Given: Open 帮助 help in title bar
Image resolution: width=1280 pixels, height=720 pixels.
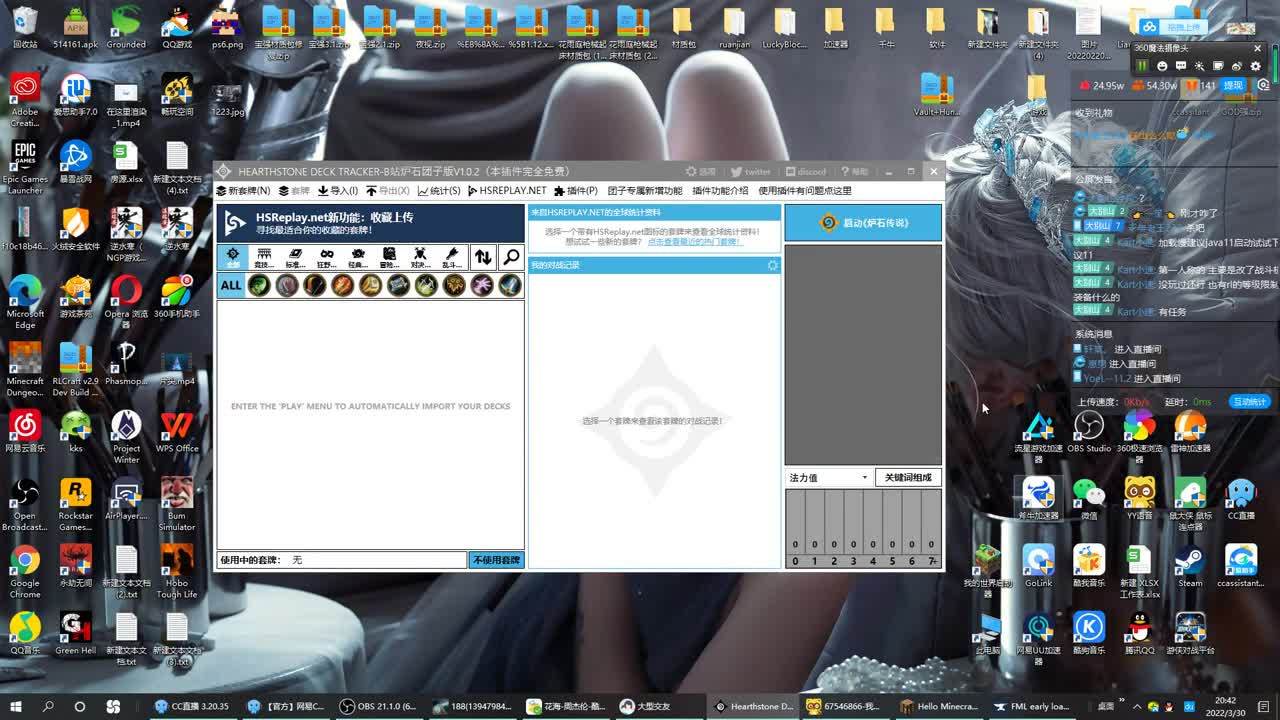Looking at the screenshot, I should click(x=855, y=172).
